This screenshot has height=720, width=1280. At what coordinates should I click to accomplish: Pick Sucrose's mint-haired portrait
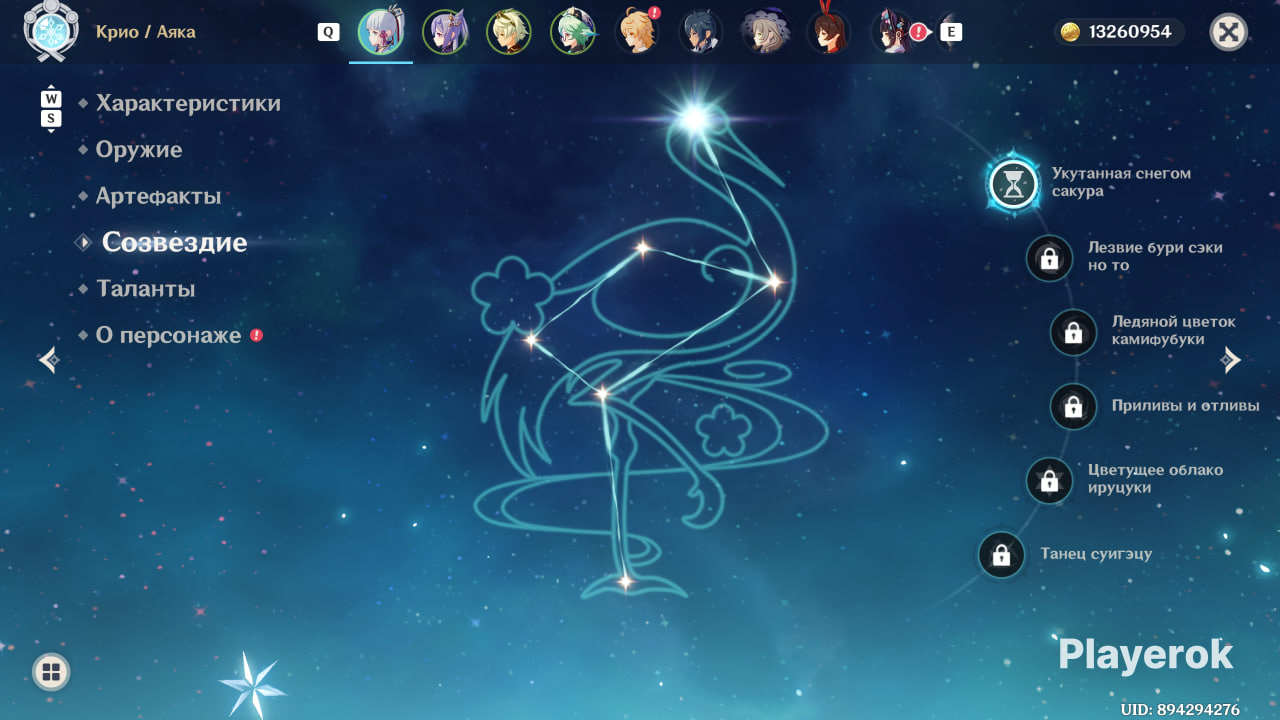click(x=573, y=31)
